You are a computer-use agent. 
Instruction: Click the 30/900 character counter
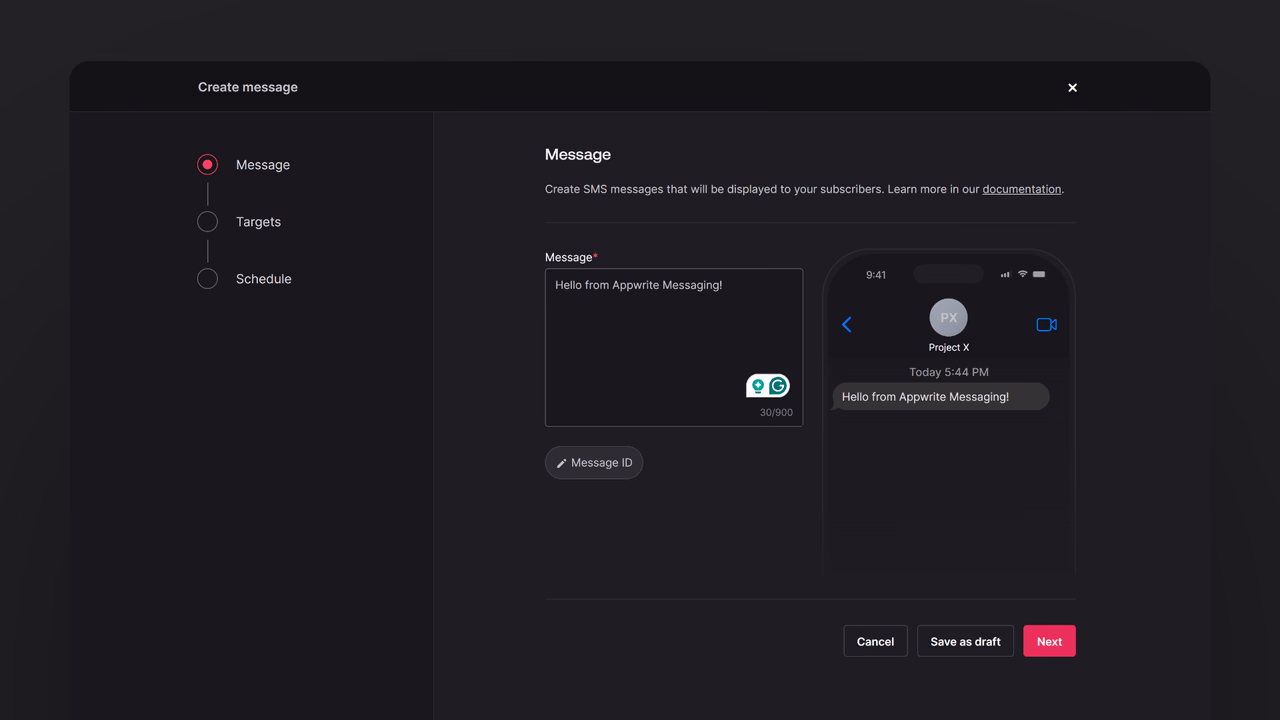point(776,412)
